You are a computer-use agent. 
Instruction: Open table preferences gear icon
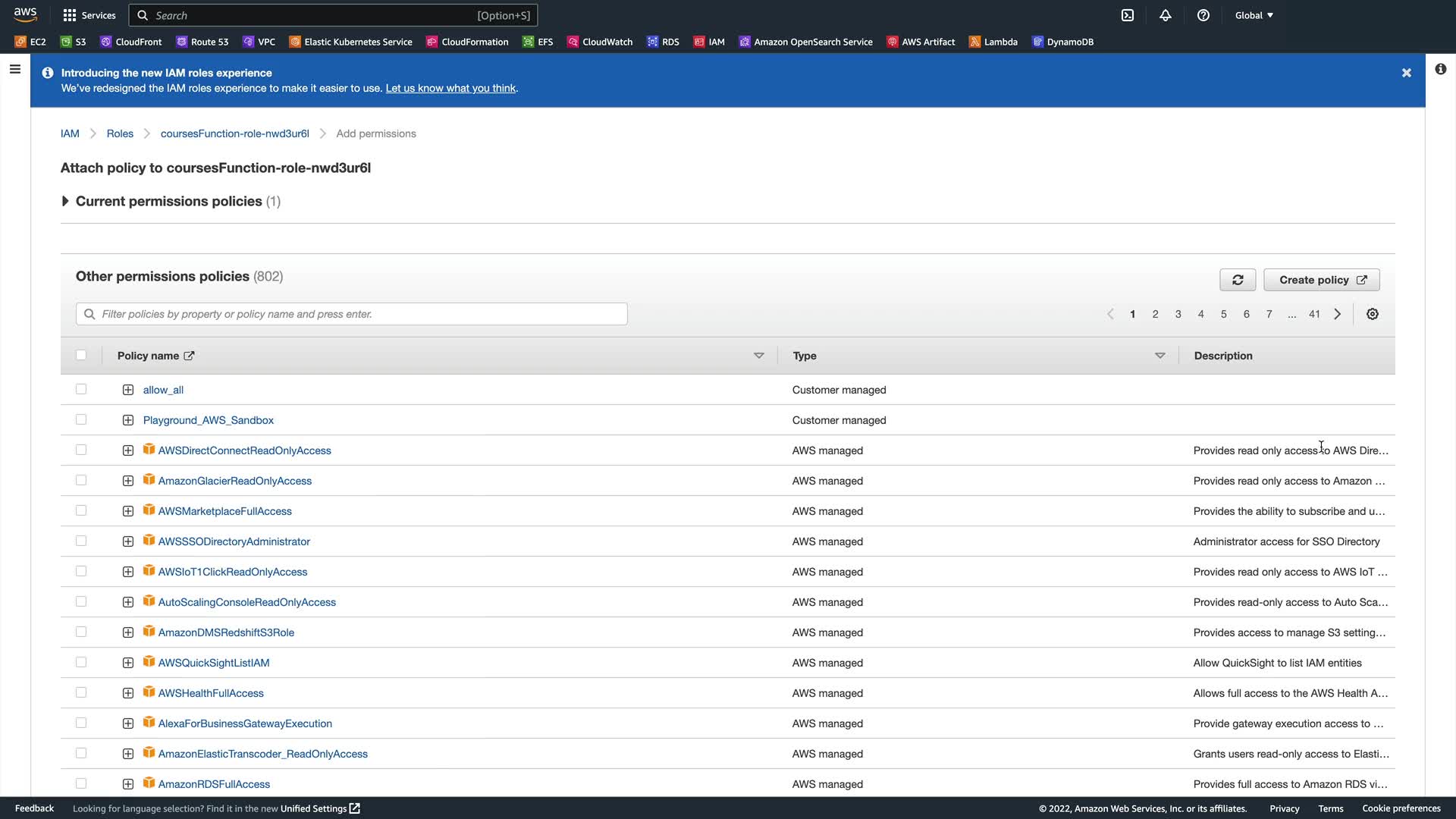1373,314
